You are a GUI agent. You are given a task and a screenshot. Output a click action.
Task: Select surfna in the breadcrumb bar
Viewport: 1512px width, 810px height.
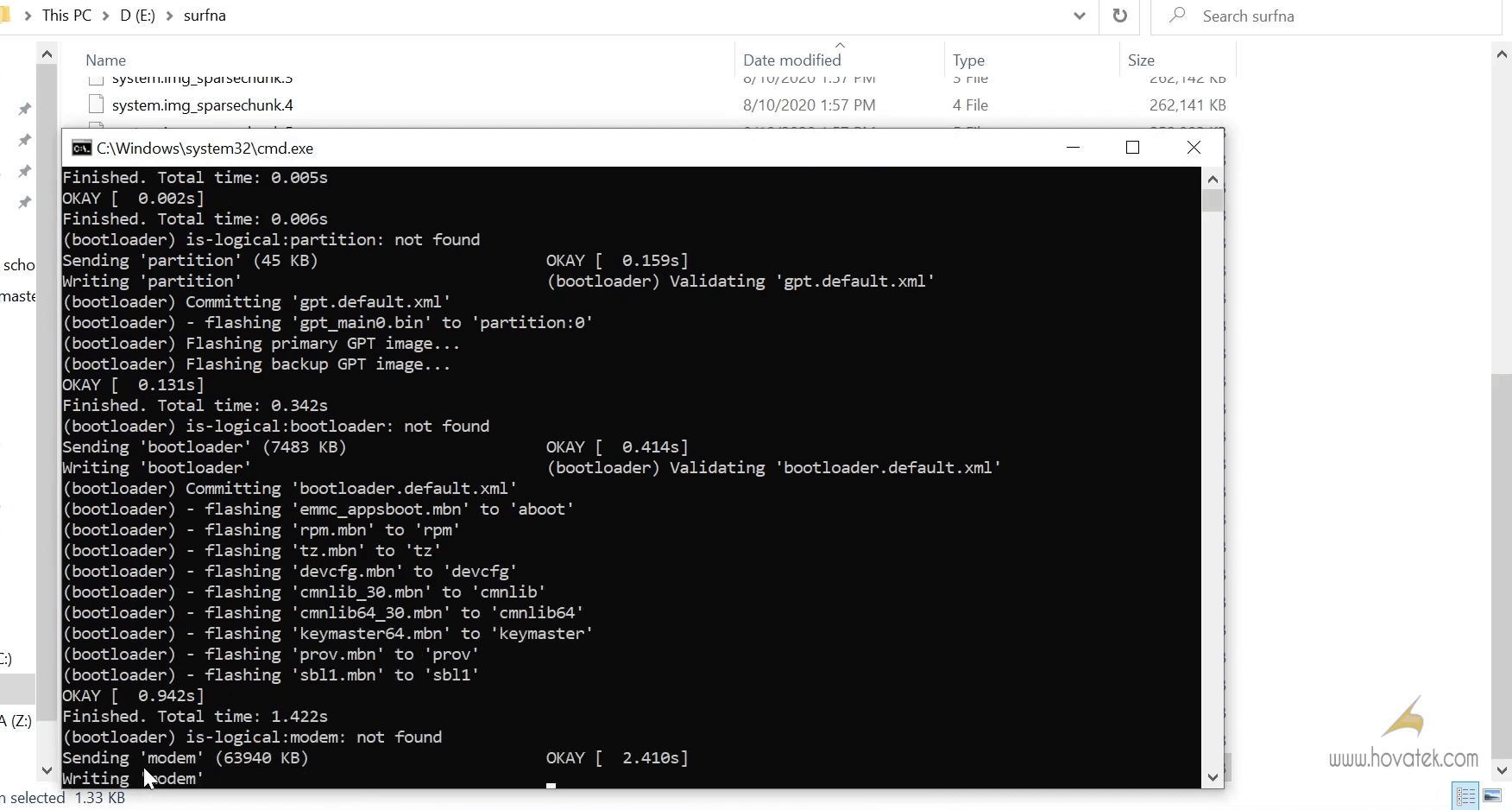click(x=205, y=15)
